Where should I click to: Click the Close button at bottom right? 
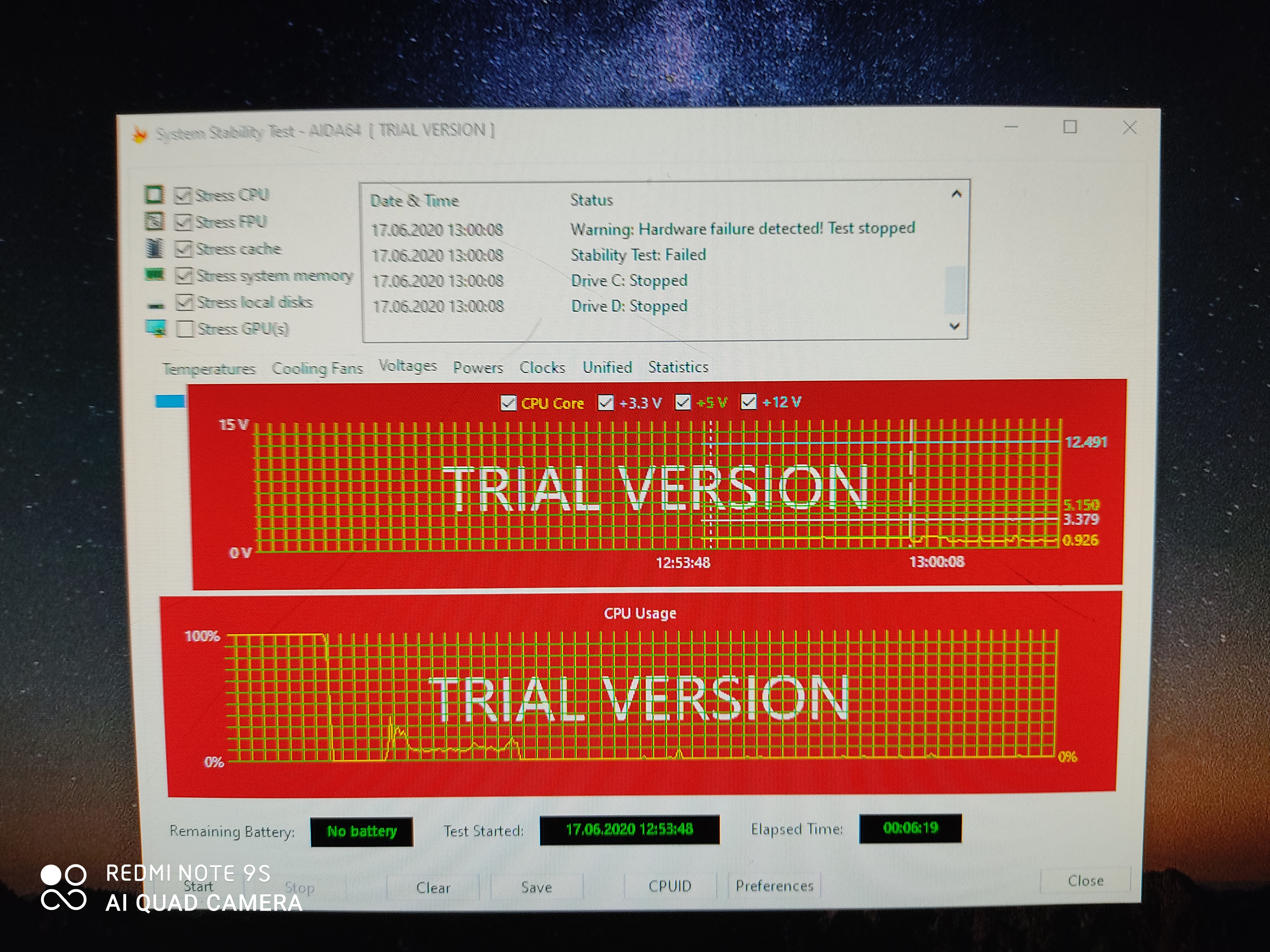pyautogui.click(x=1085, y=881)
